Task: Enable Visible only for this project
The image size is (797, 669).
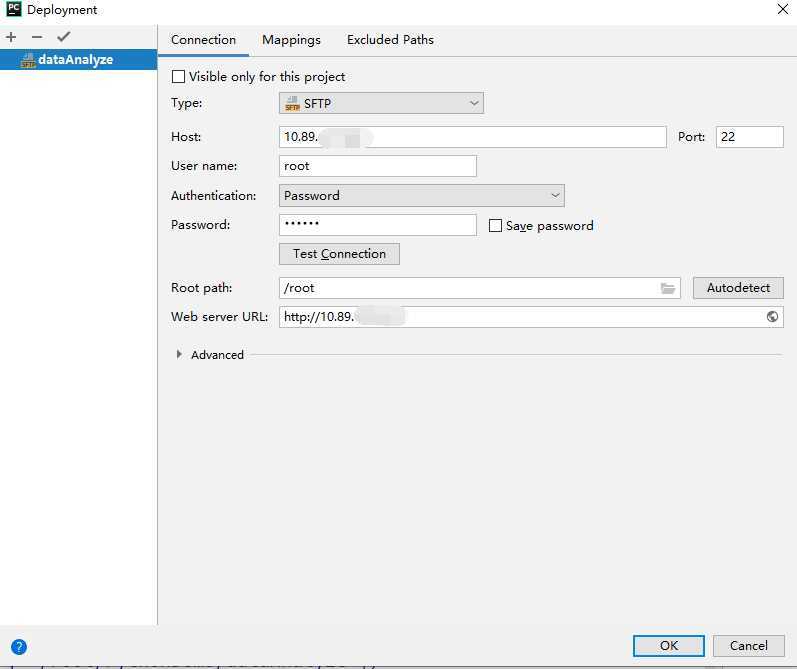Action: pyautogui.click(x=179, y=77)
